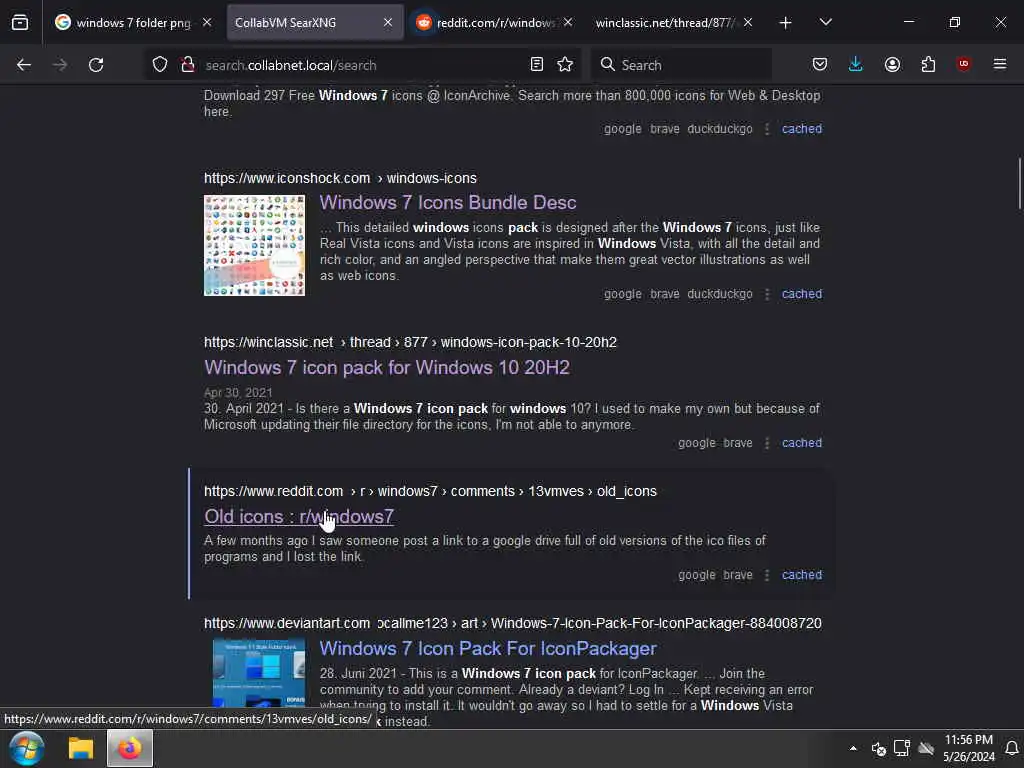Focus the toolbar Search box

click(x=682, y=65)
